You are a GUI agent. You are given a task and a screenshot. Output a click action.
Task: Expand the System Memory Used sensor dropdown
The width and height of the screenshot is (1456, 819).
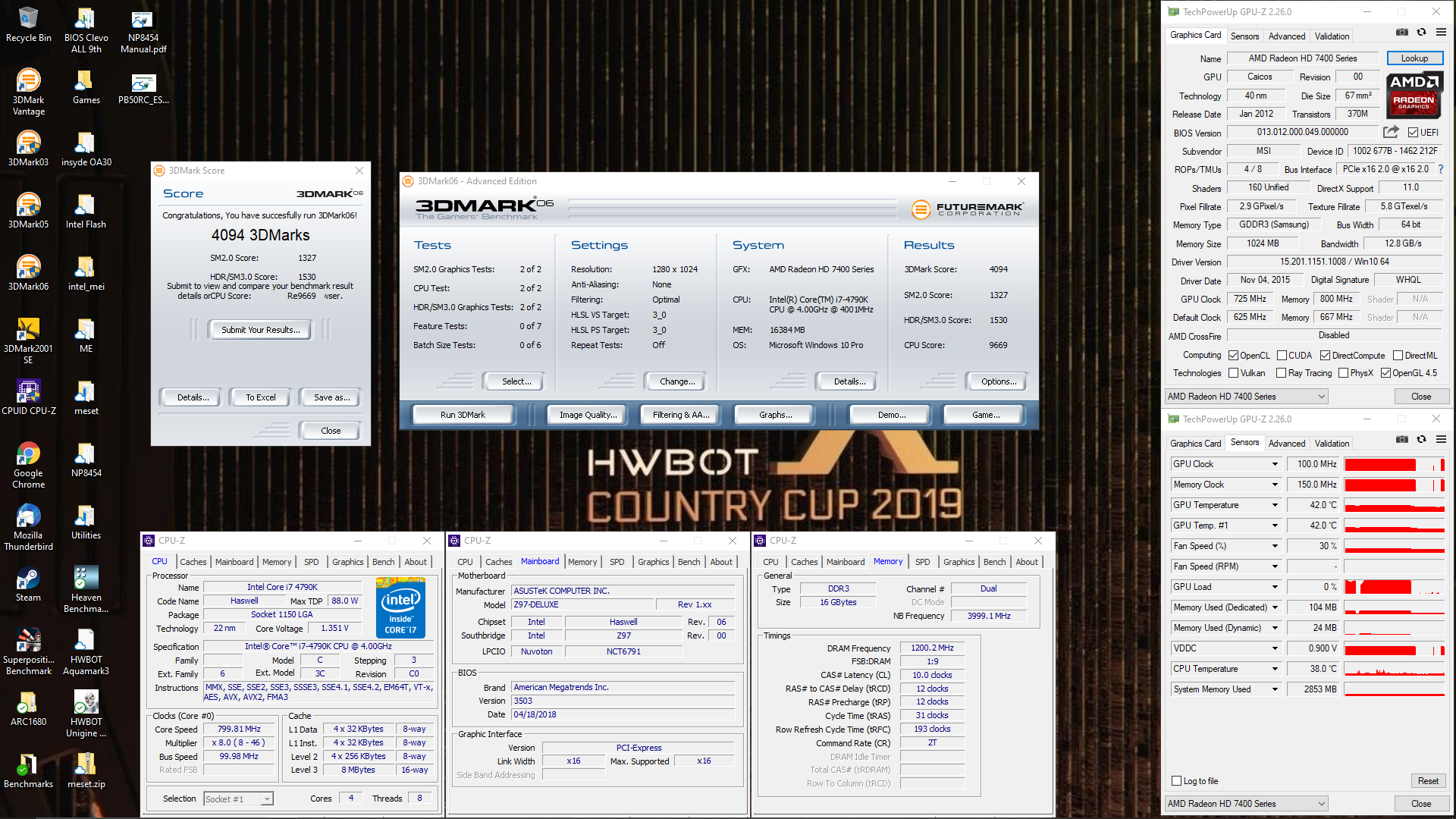[1275, 689]
